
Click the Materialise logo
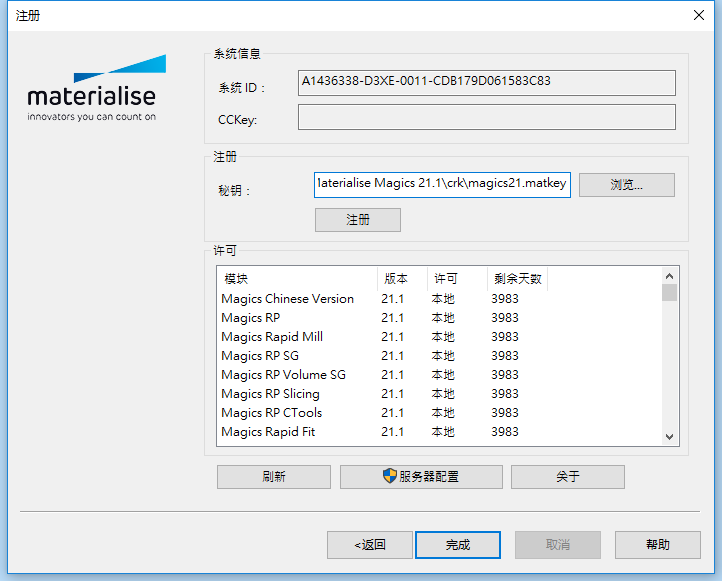pyautogui.click(x=91, y=89)
